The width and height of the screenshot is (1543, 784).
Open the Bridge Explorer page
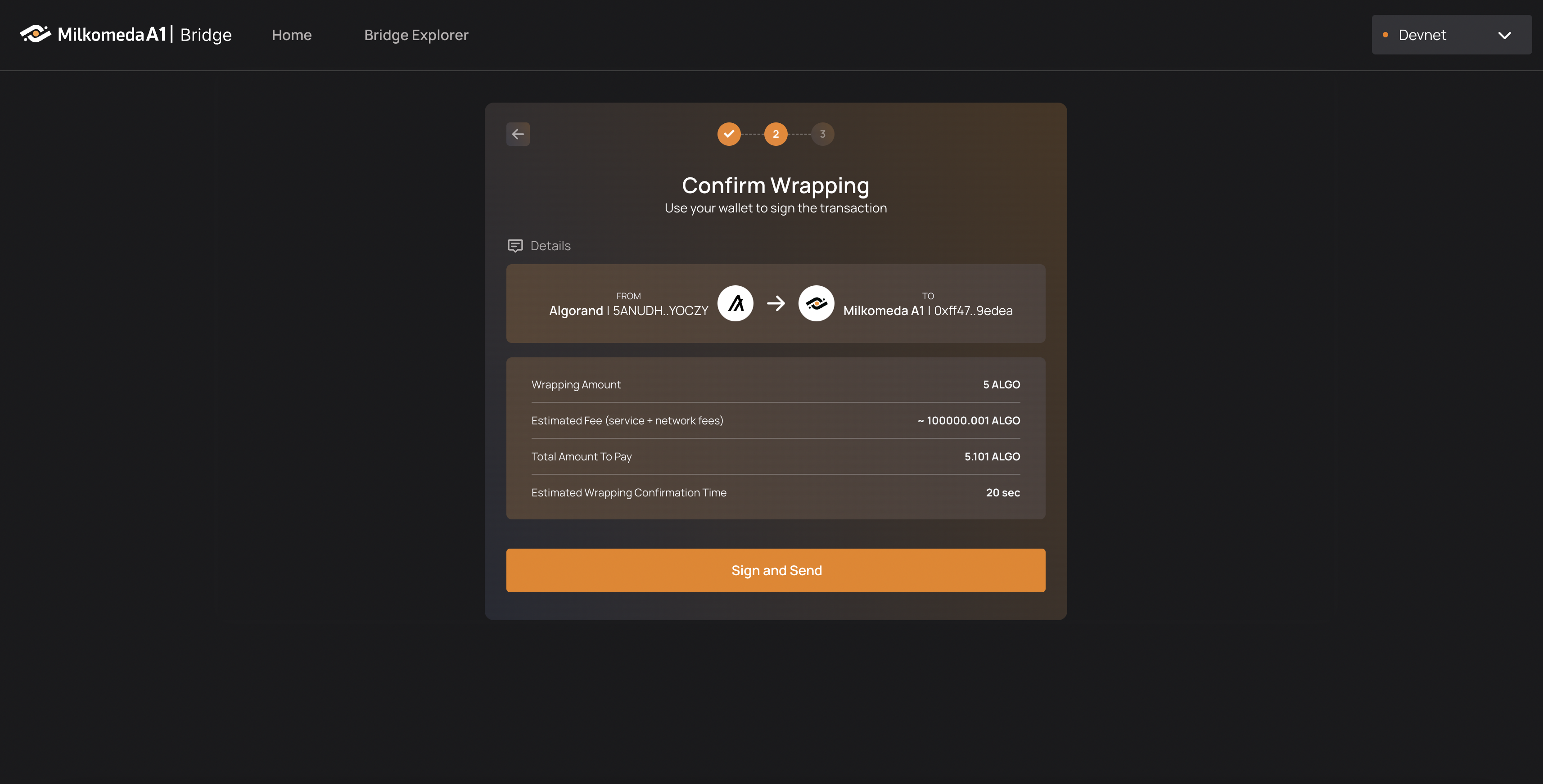coord(416,36)
